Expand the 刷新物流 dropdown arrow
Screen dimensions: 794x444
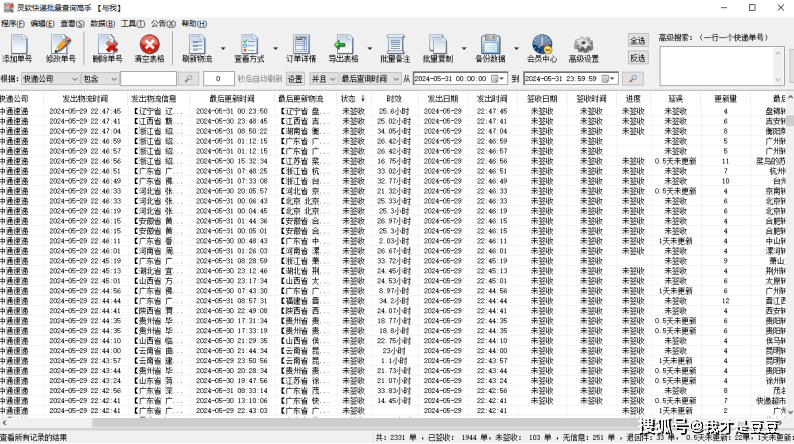coord(223,49)
